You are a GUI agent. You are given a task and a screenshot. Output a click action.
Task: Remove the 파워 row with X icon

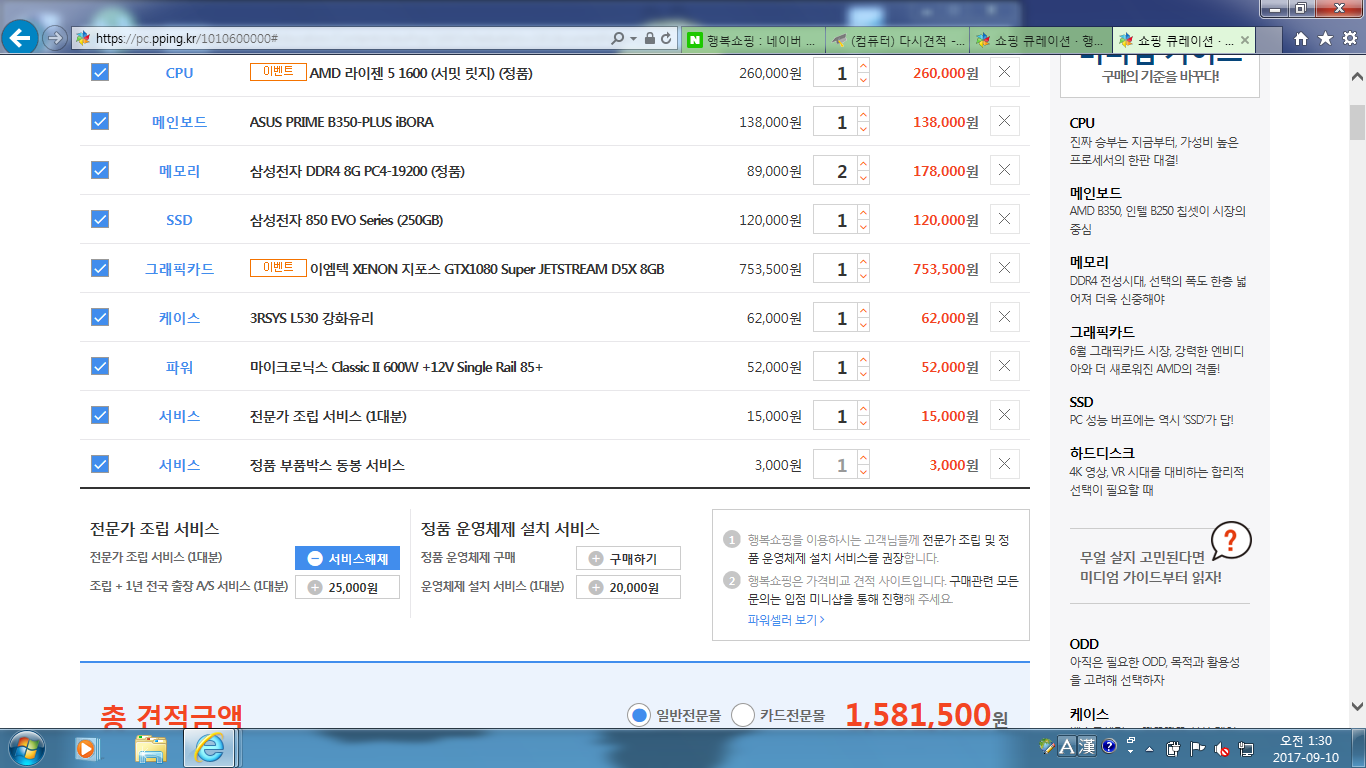point(1005,366)
